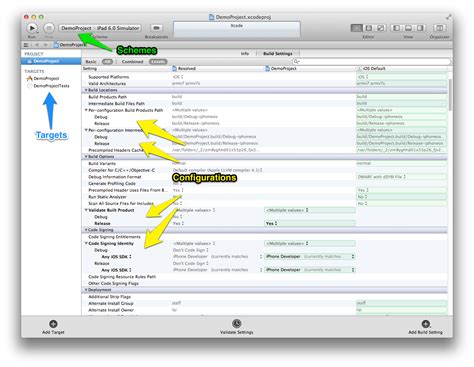Select the Other Code Signing Flags row
The width and height of the screenshot is (474, 367).
pos(265,284)
